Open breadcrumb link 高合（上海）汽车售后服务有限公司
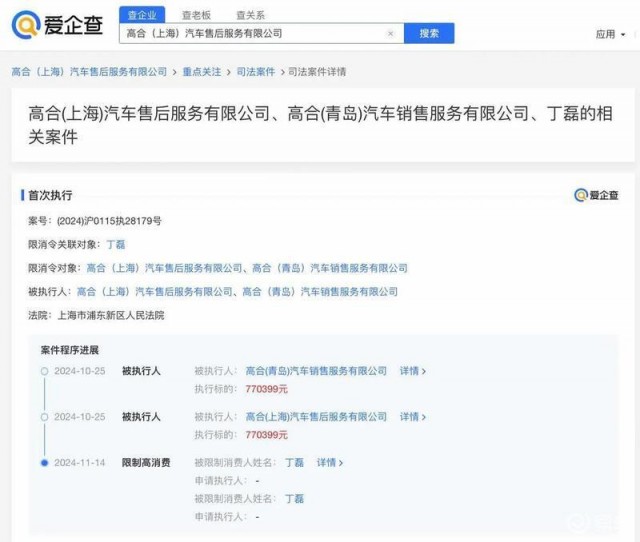The image size is (640, 542). pyautogui.click(x=89, y=72)
